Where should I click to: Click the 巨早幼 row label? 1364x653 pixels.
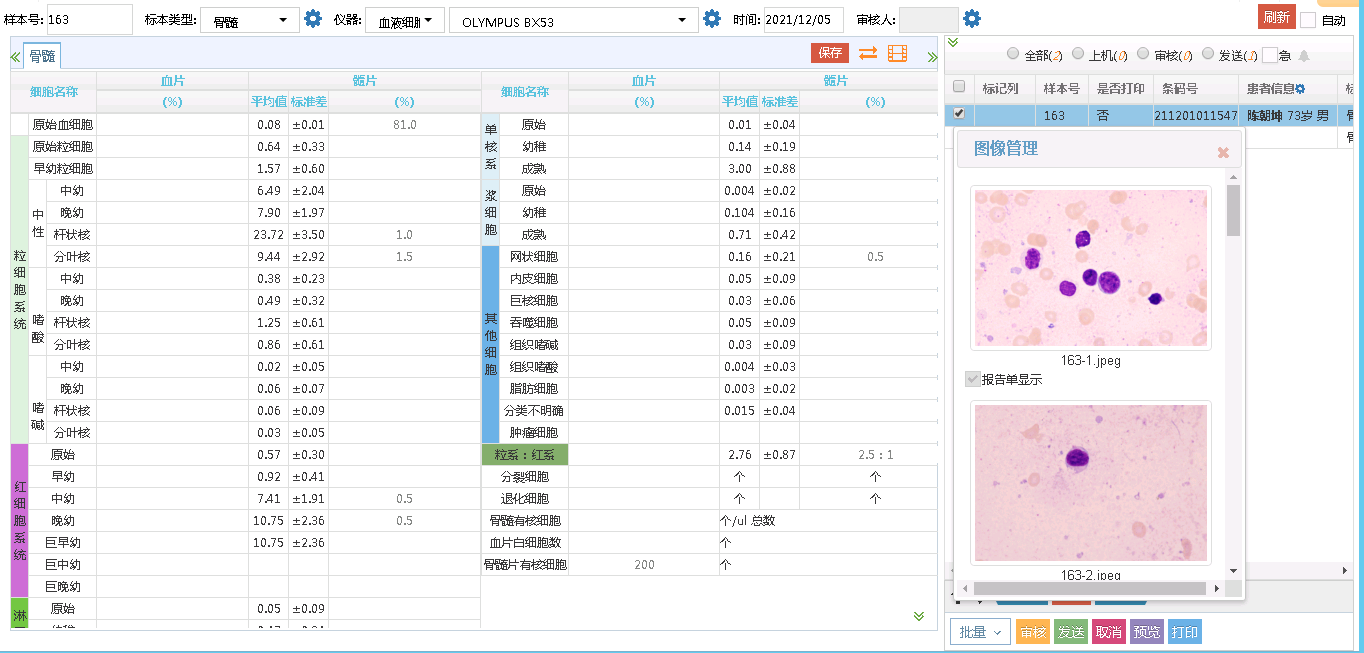tap(63, 543)
